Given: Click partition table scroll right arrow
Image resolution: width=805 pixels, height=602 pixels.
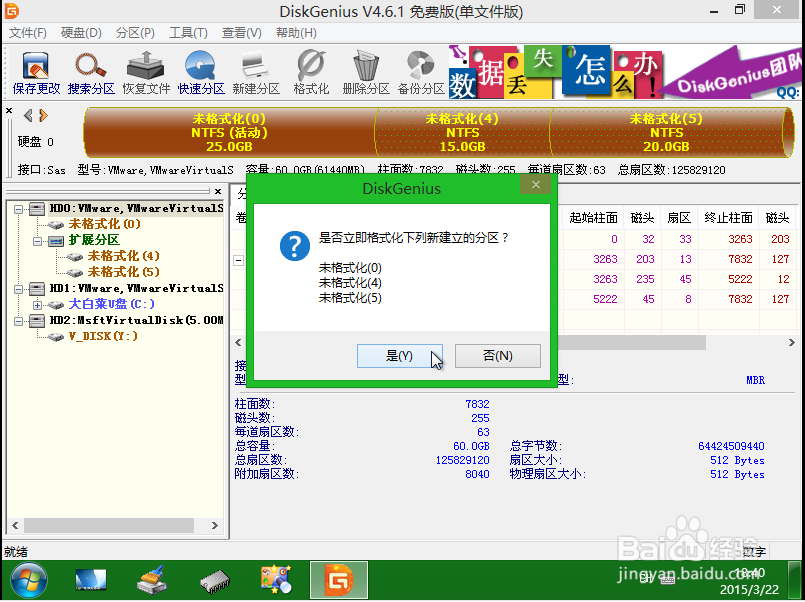Looking at the screenshot, I should 791,343.
